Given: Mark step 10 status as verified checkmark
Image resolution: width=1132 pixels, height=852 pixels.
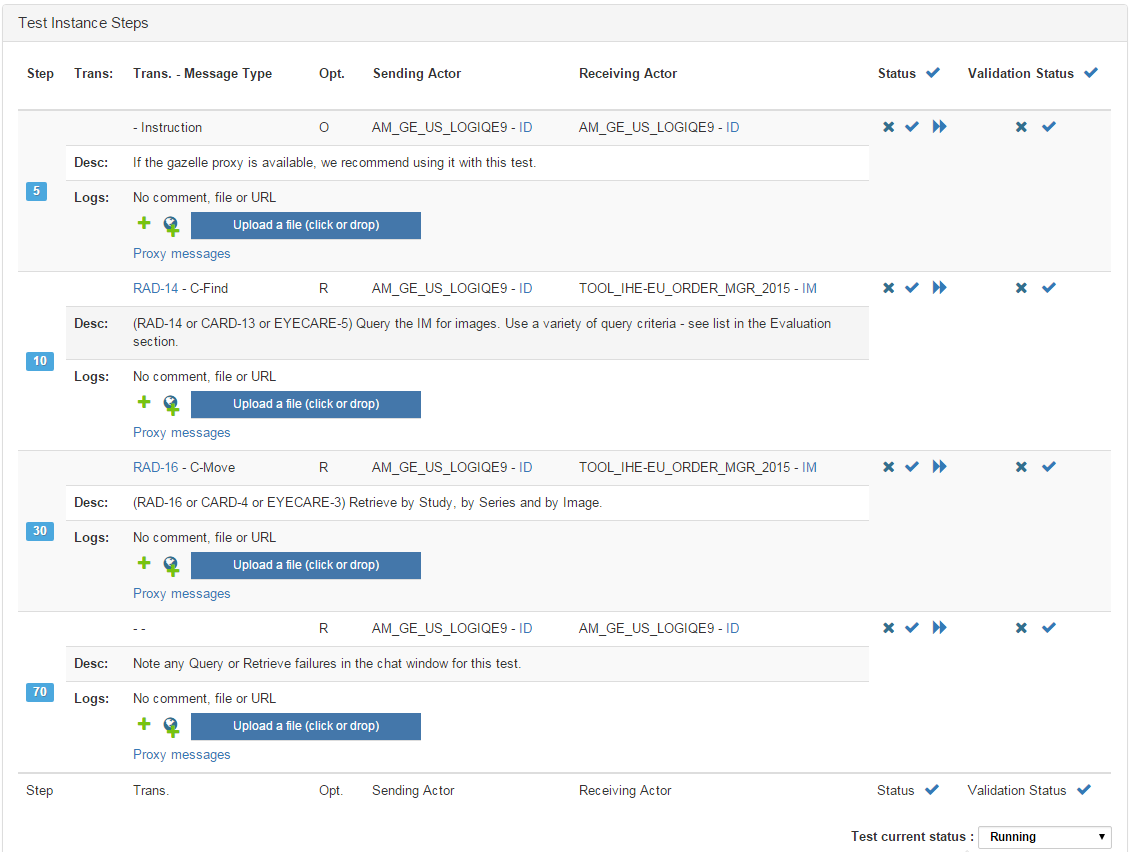Looking at the screenshot, I should (912, 288).
